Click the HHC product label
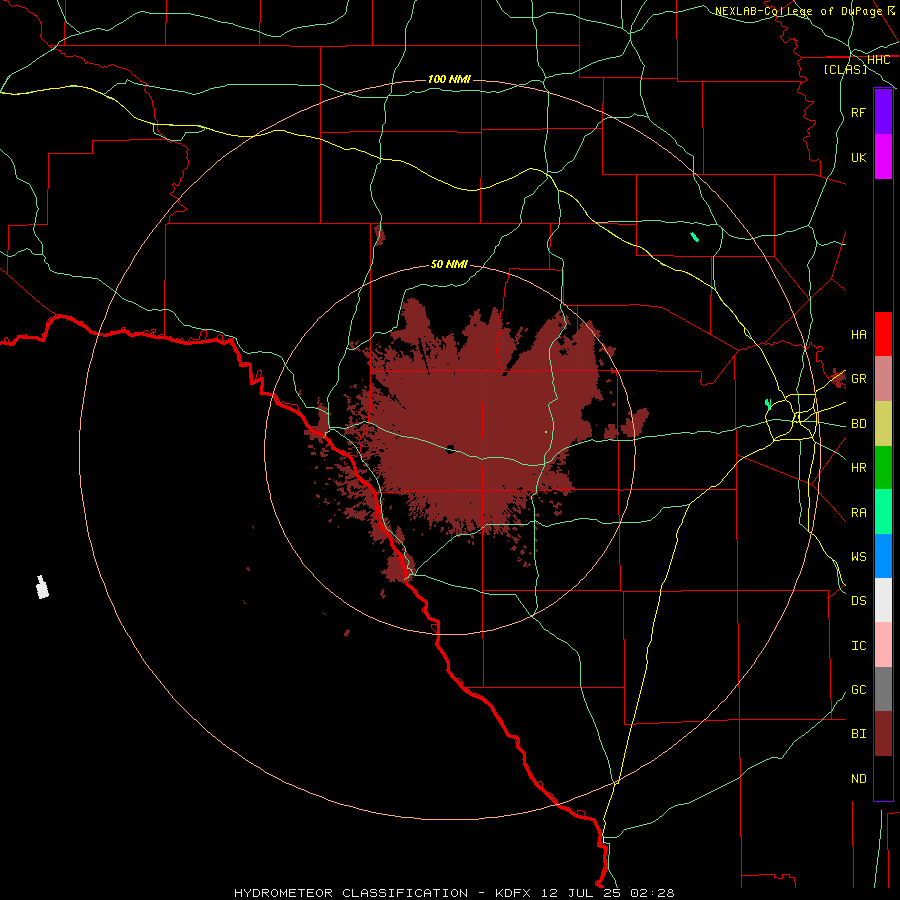The image size is (900, 900). [878, 60]
